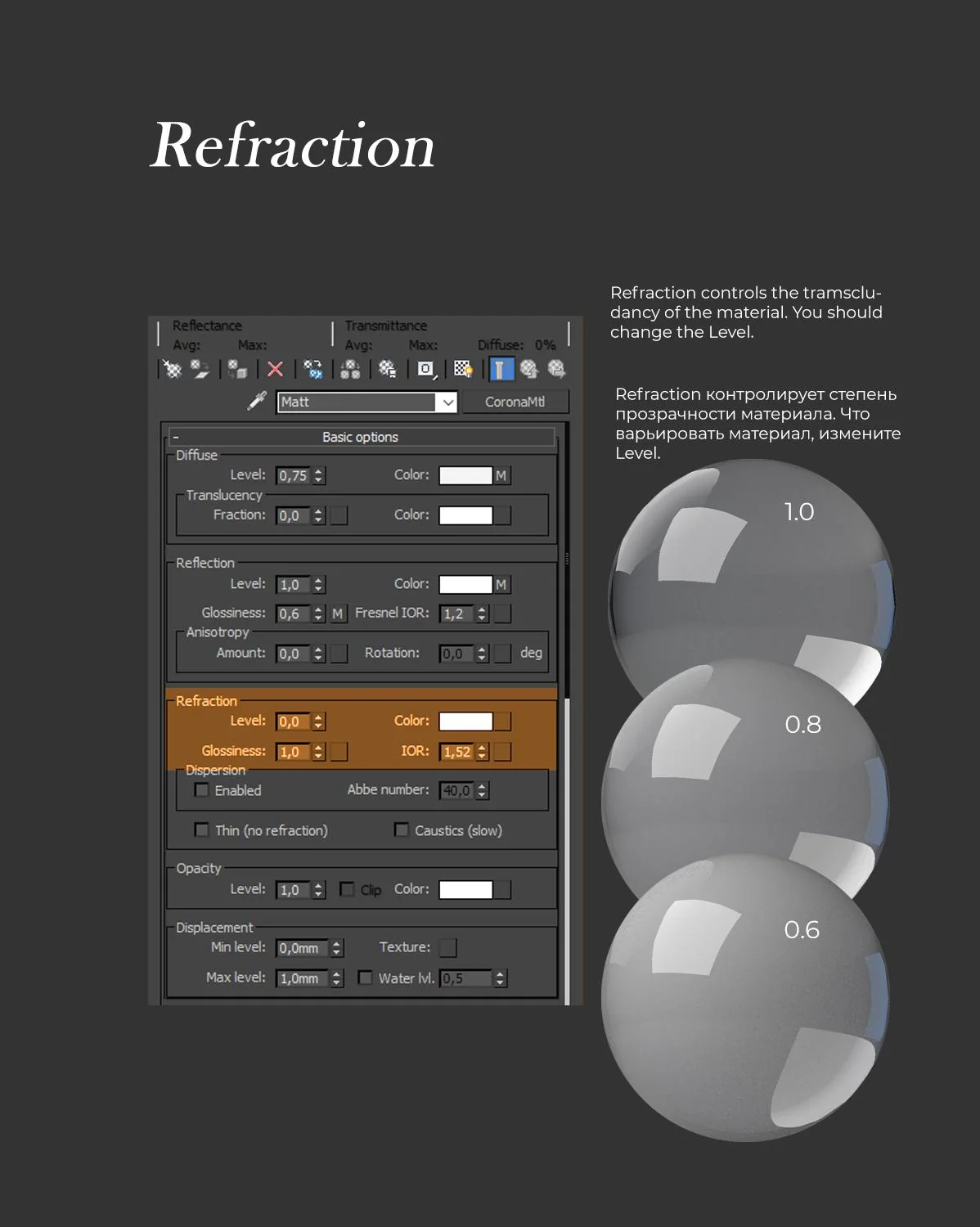Click Assign Material to Selection icon
The height and width of the screenshot is (1227, 980).
tap(237, 369)
